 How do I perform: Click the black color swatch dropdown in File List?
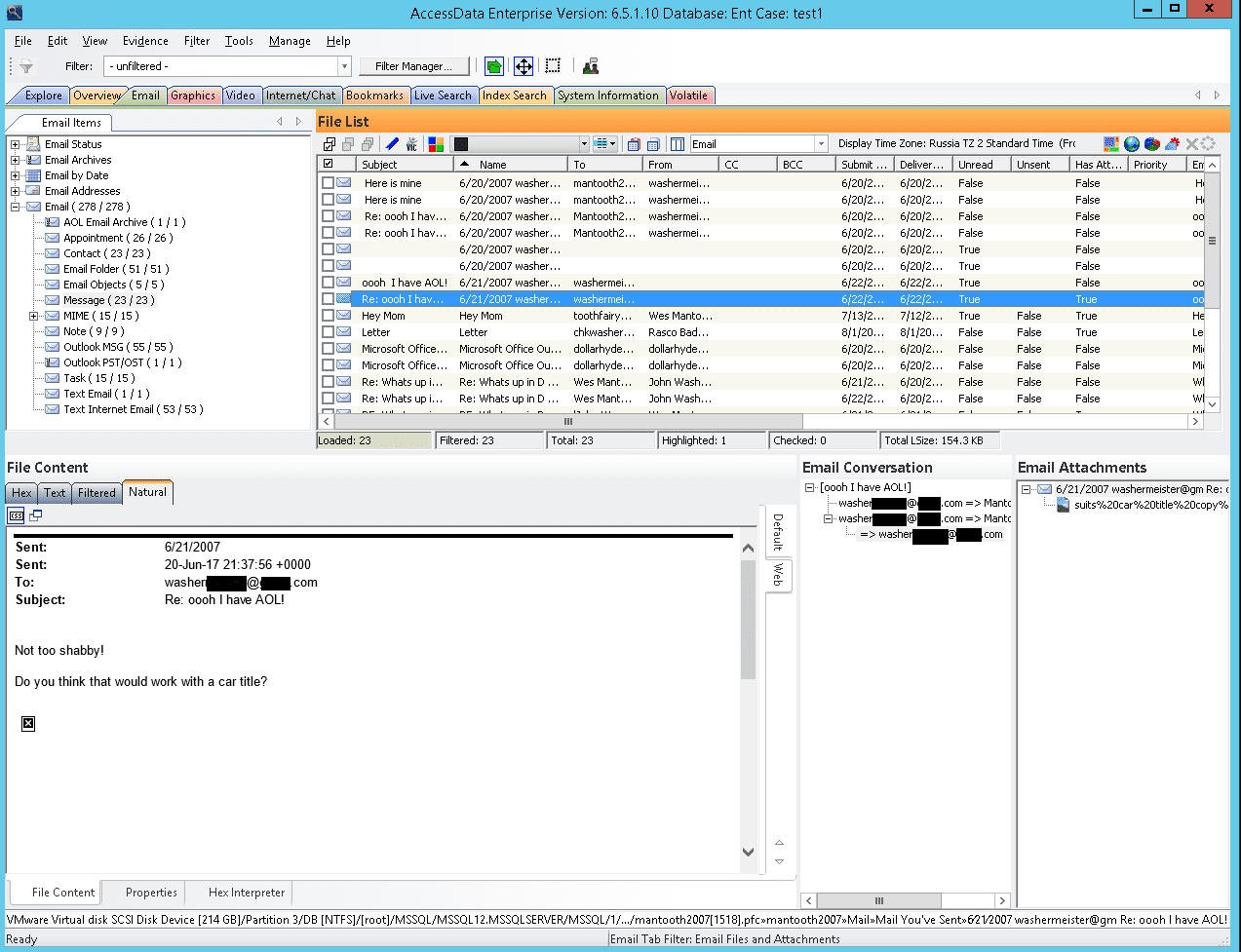[x=521, y=144]
